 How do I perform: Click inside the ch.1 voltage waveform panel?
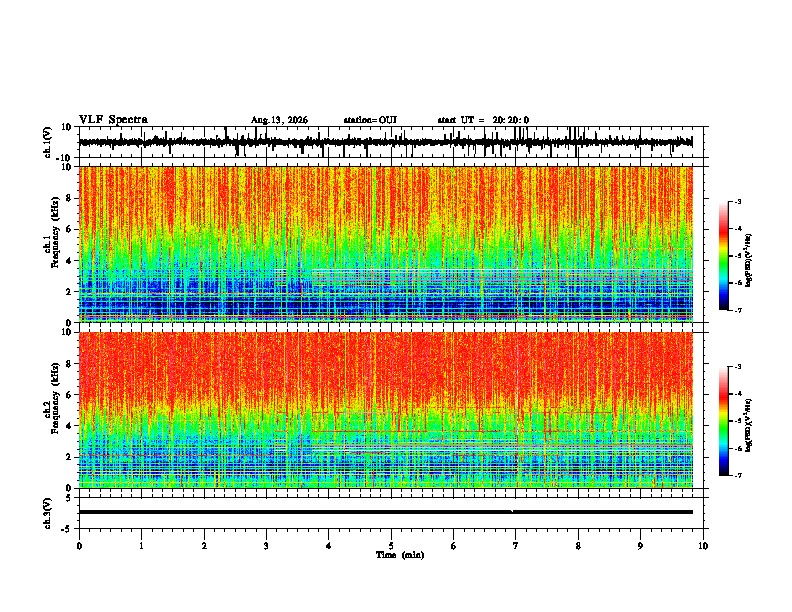coord(393,142)
